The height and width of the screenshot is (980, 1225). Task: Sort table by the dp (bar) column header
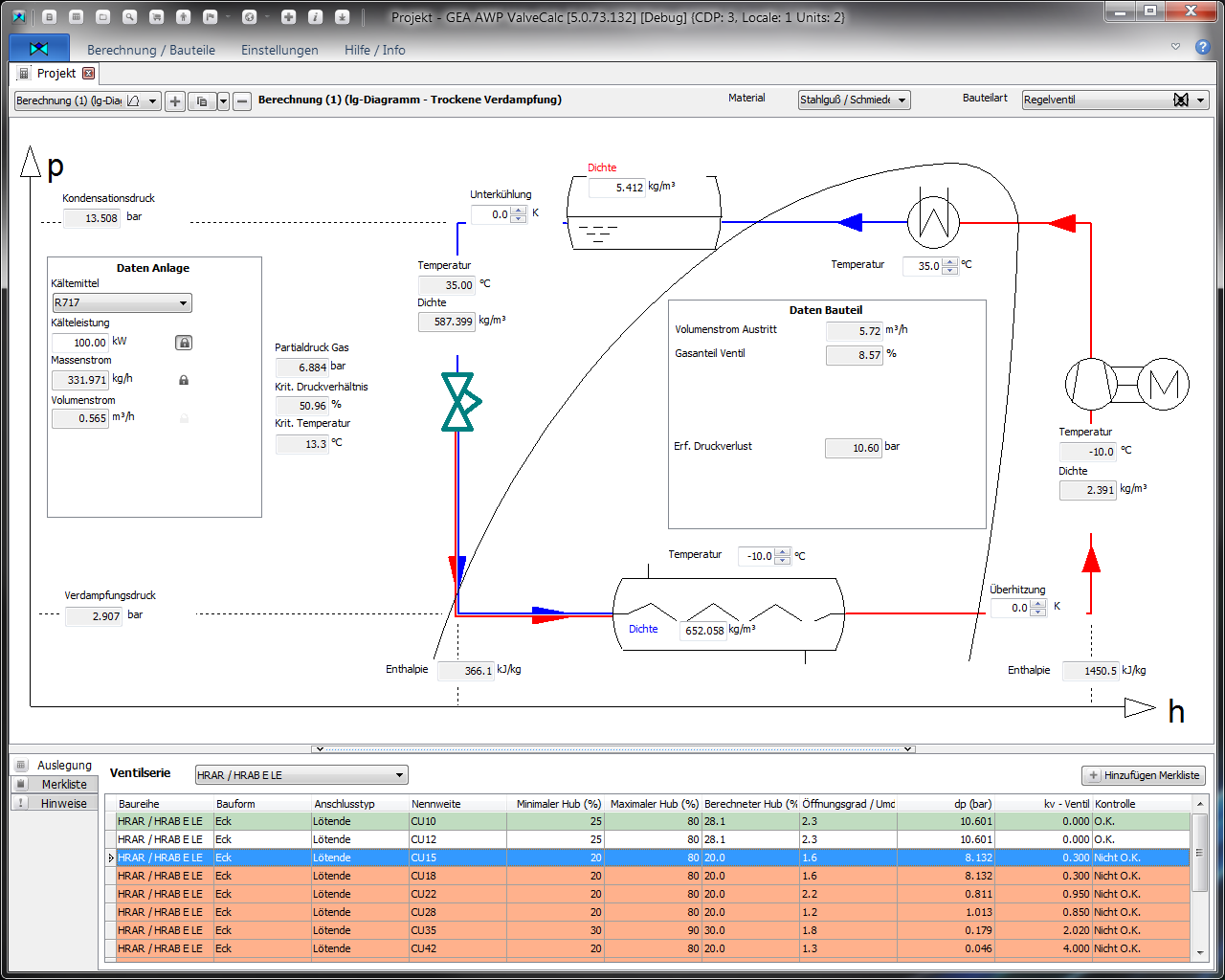(x=946, y=804)
